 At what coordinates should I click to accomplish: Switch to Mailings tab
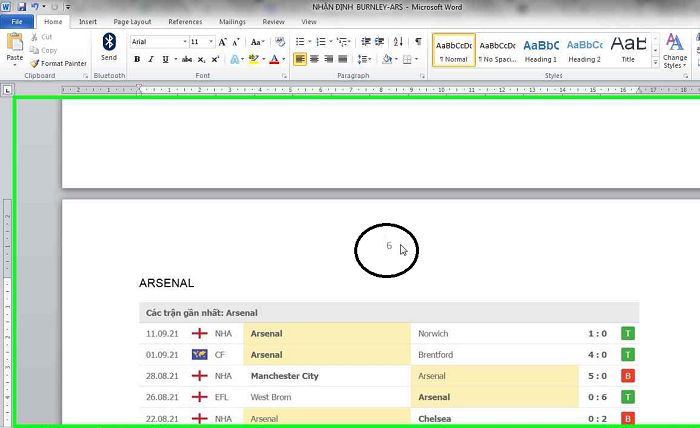click(x=232, y=21)
